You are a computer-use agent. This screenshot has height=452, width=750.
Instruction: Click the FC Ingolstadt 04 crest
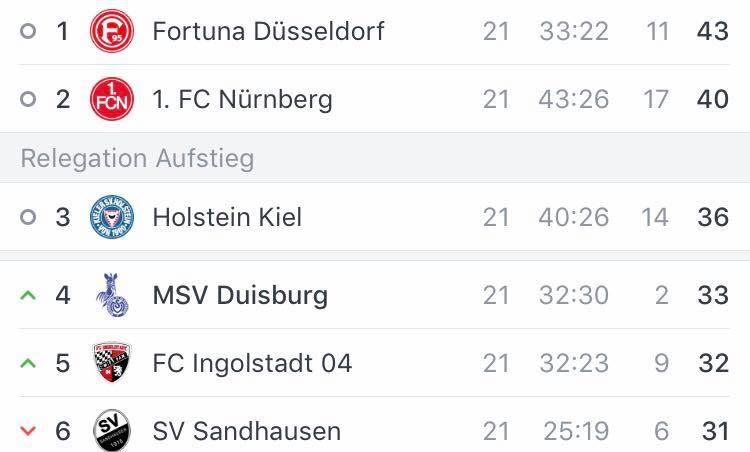111,363
